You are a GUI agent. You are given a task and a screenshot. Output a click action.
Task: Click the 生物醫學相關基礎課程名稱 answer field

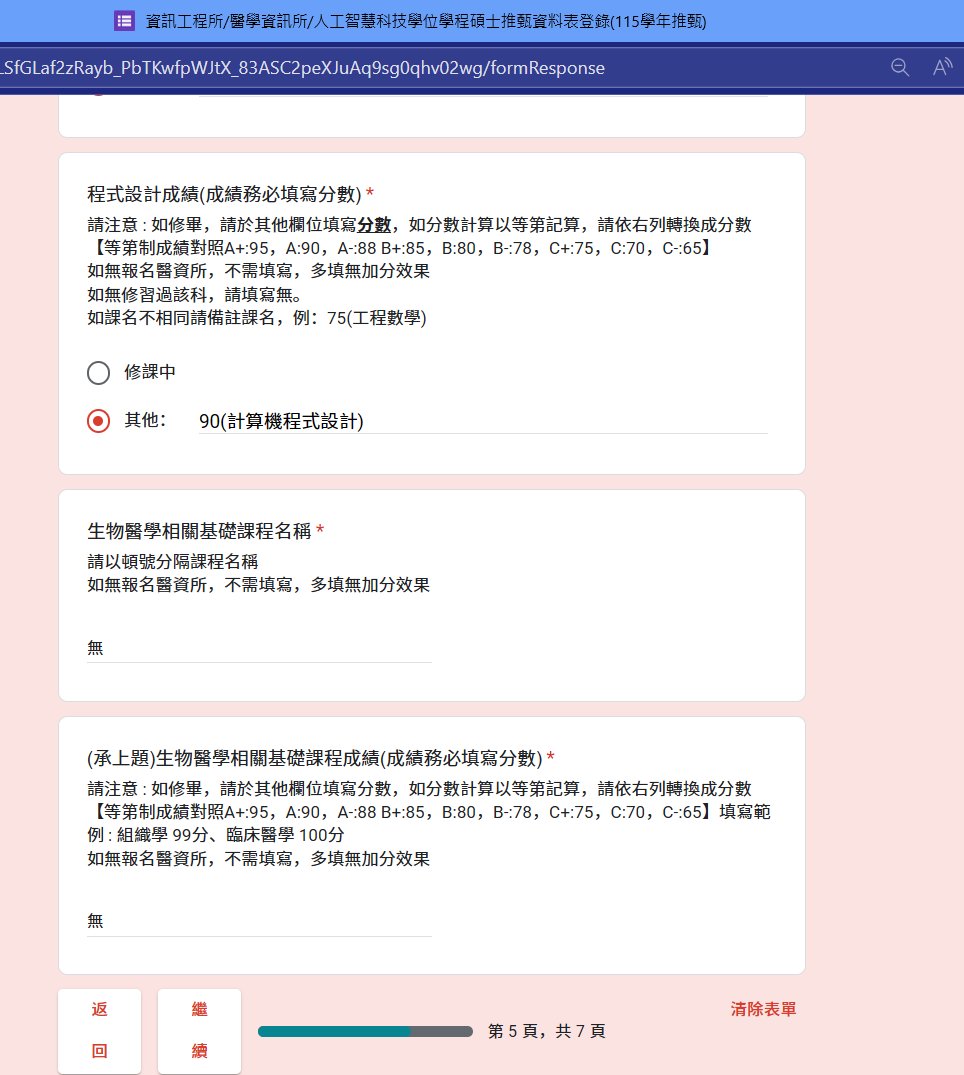[x=259, y=648]
